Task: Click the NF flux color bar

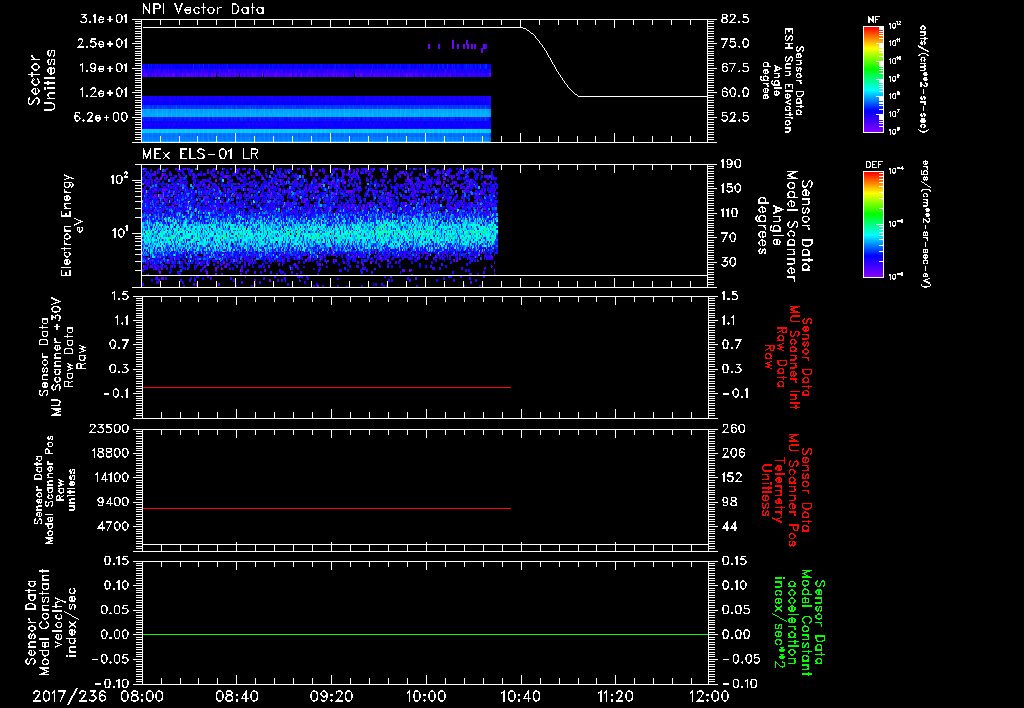Action: pyautogui.click(x=873, y=78)
